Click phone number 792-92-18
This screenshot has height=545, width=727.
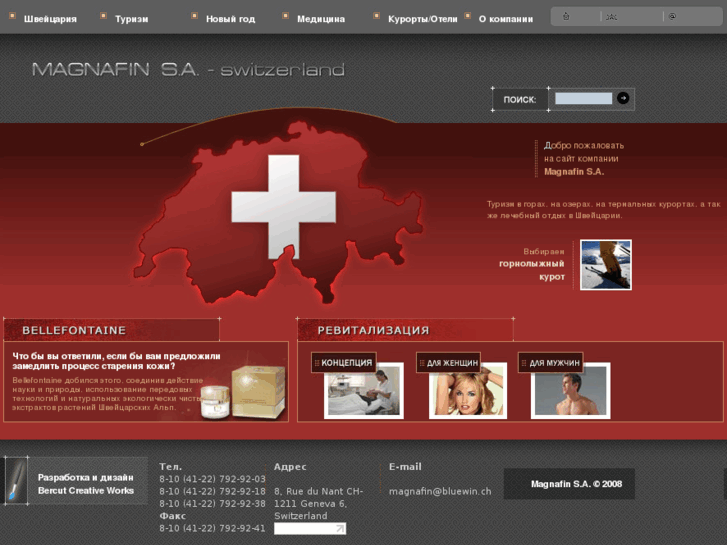pyautogui.click(x=212, y=491)
